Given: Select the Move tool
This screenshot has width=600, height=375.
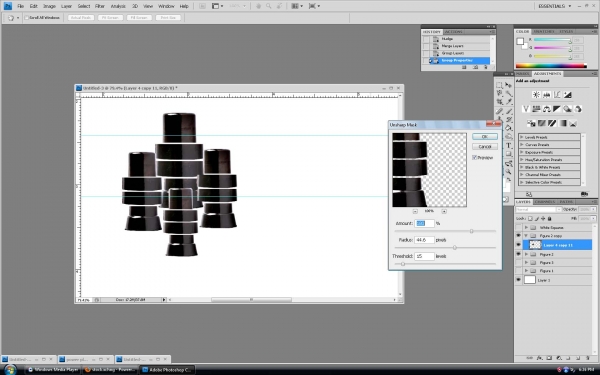Looking at the screenshot, I should 509,85.
